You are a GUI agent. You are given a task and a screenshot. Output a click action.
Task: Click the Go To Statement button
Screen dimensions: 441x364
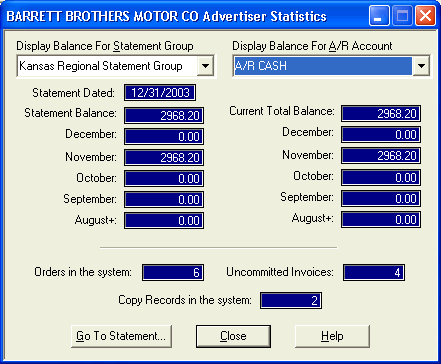[x=121, y=336]
